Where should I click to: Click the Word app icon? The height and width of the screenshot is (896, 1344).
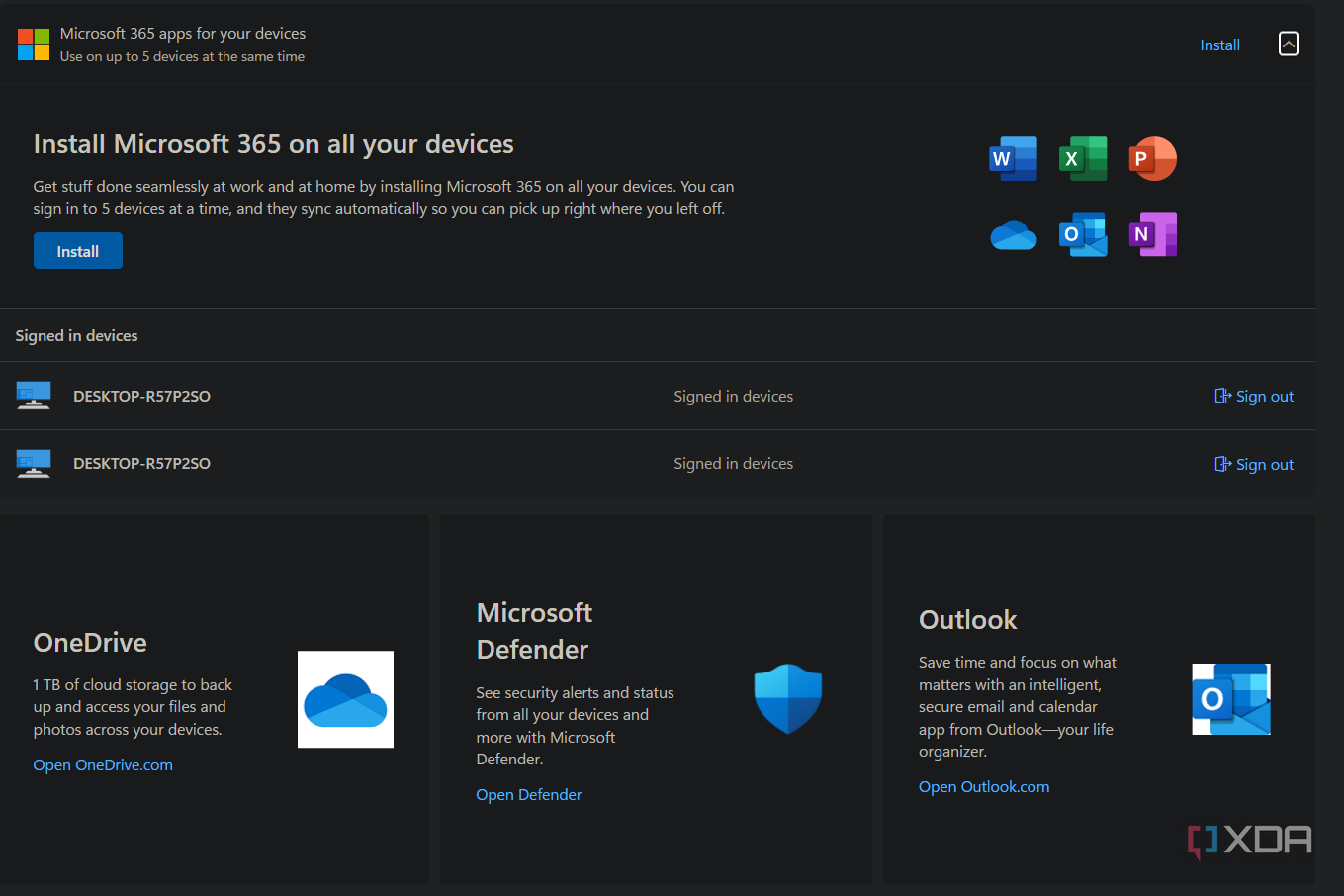click(1014, 159)
